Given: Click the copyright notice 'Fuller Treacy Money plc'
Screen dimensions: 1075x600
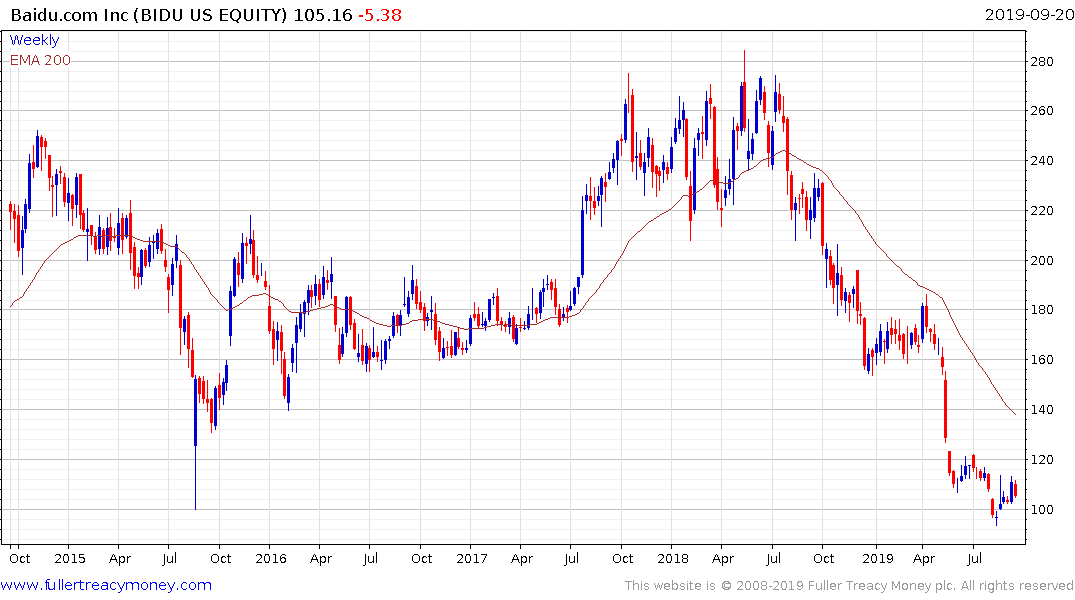Looking at the screenshot, I should [x=882, y=586].
